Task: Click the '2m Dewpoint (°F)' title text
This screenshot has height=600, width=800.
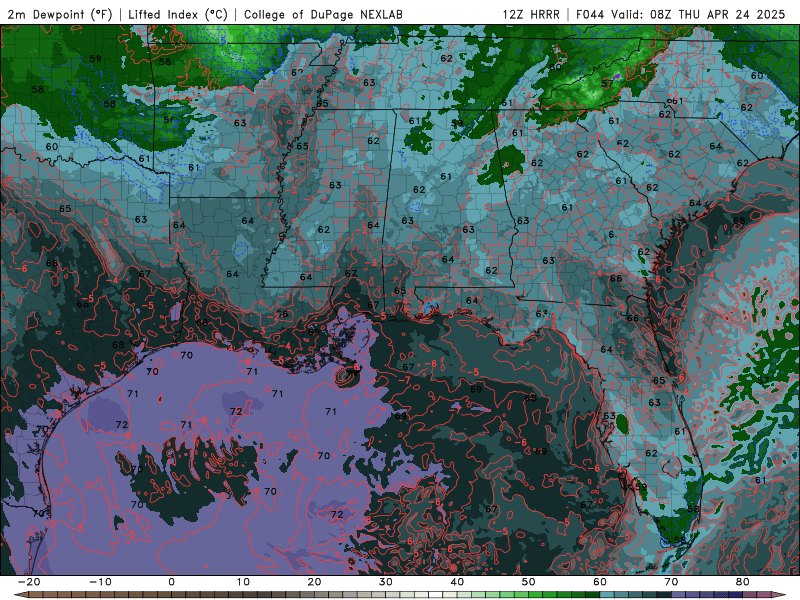Action: click(60, 15)
